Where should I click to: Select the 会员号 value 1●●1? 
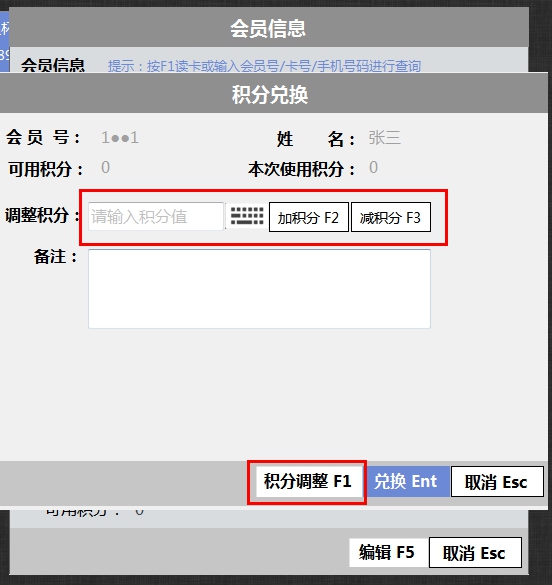pos(120,138)
